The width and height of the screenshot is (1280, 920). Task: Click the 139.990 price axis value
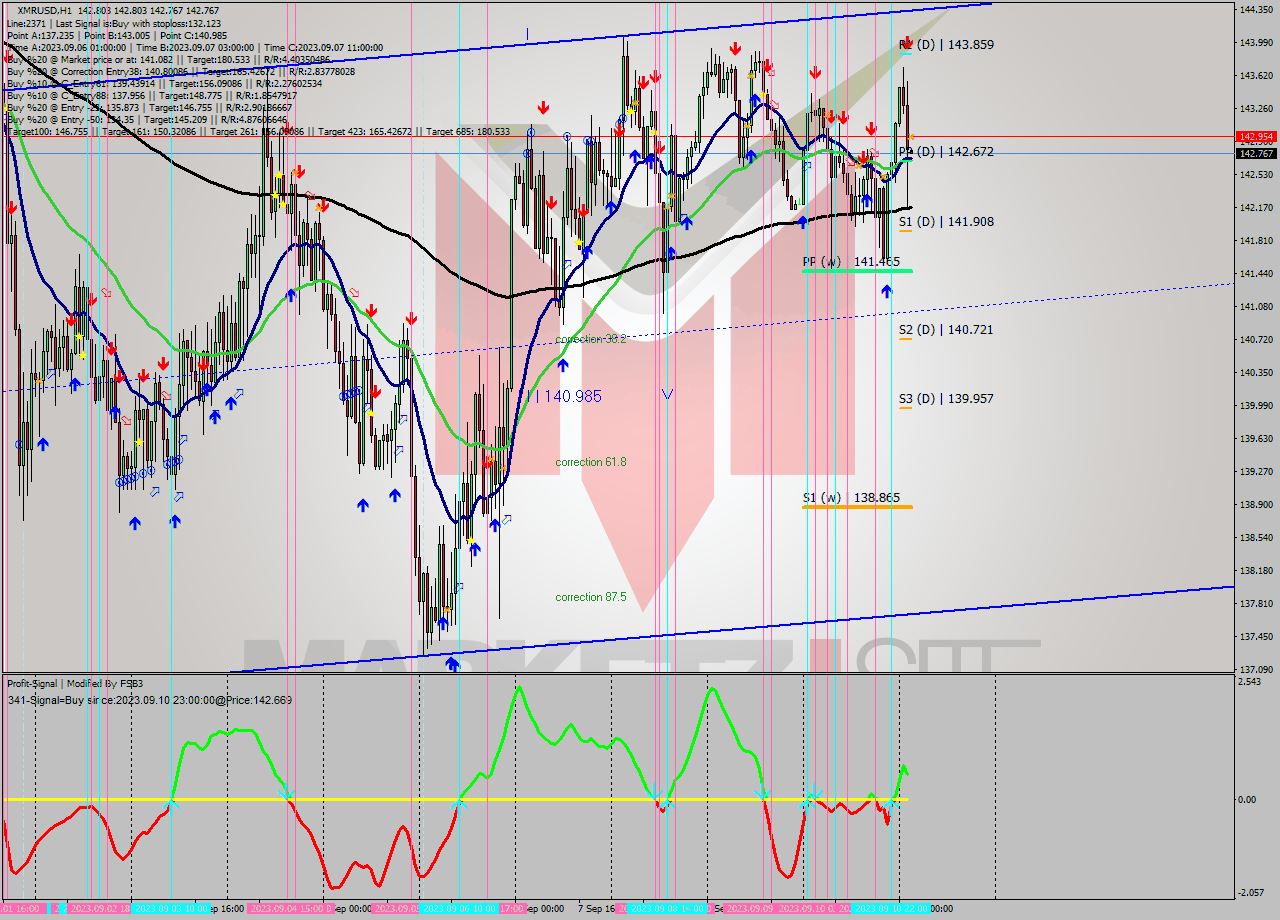1256,405
